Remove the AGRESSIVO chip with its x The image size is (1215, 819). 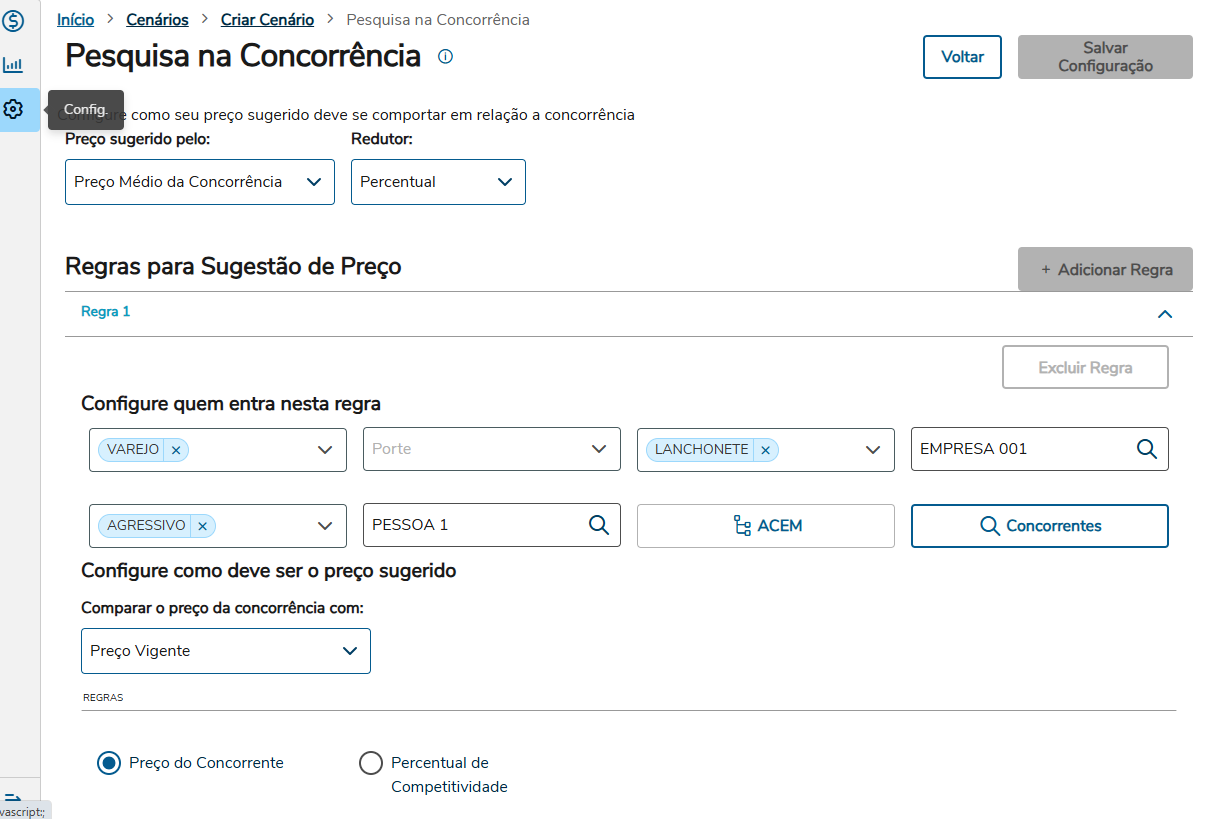pos(202,526)
